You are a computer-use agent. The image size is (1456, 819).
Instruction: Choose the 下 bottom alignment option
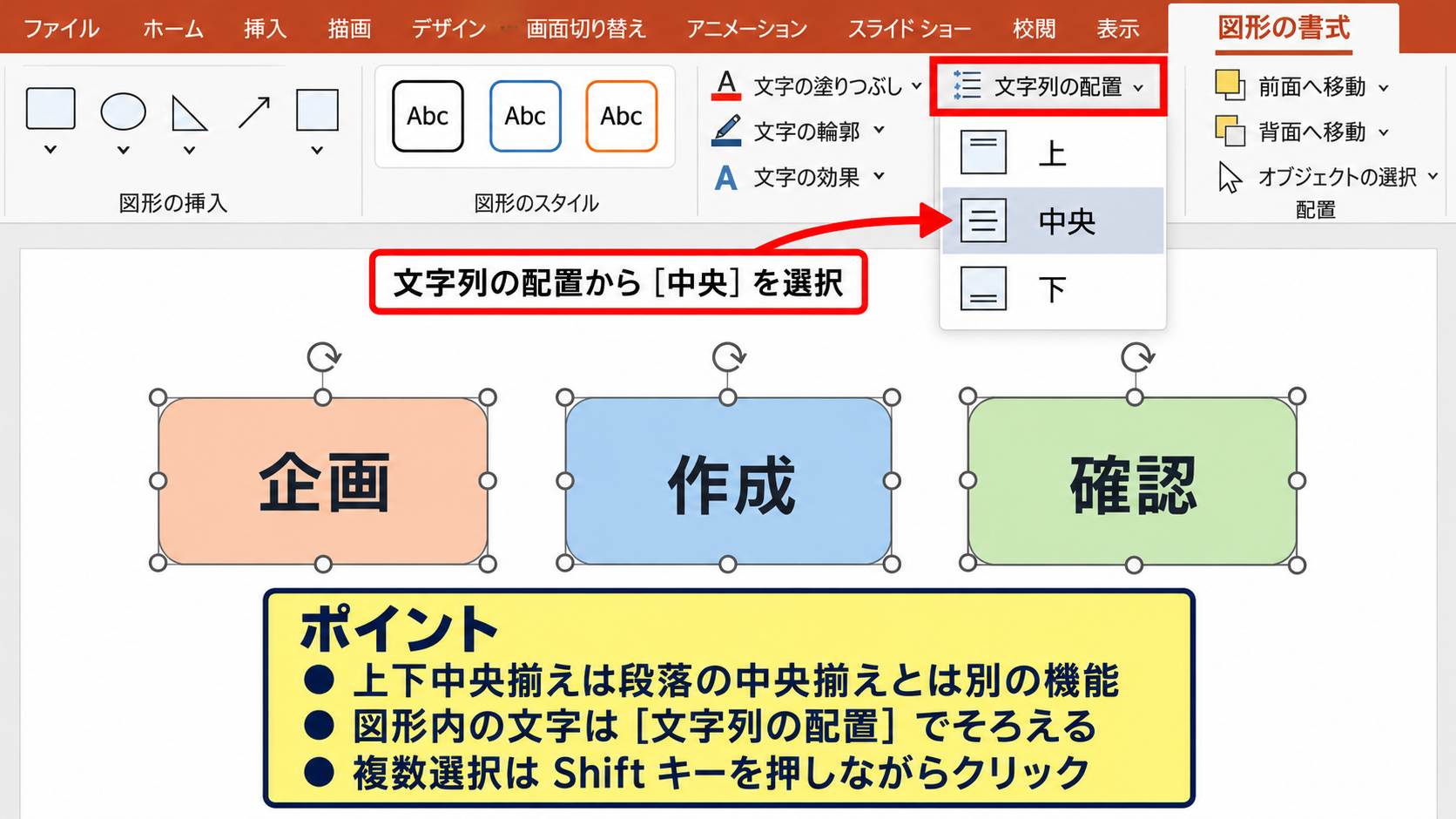(1053, 288)
